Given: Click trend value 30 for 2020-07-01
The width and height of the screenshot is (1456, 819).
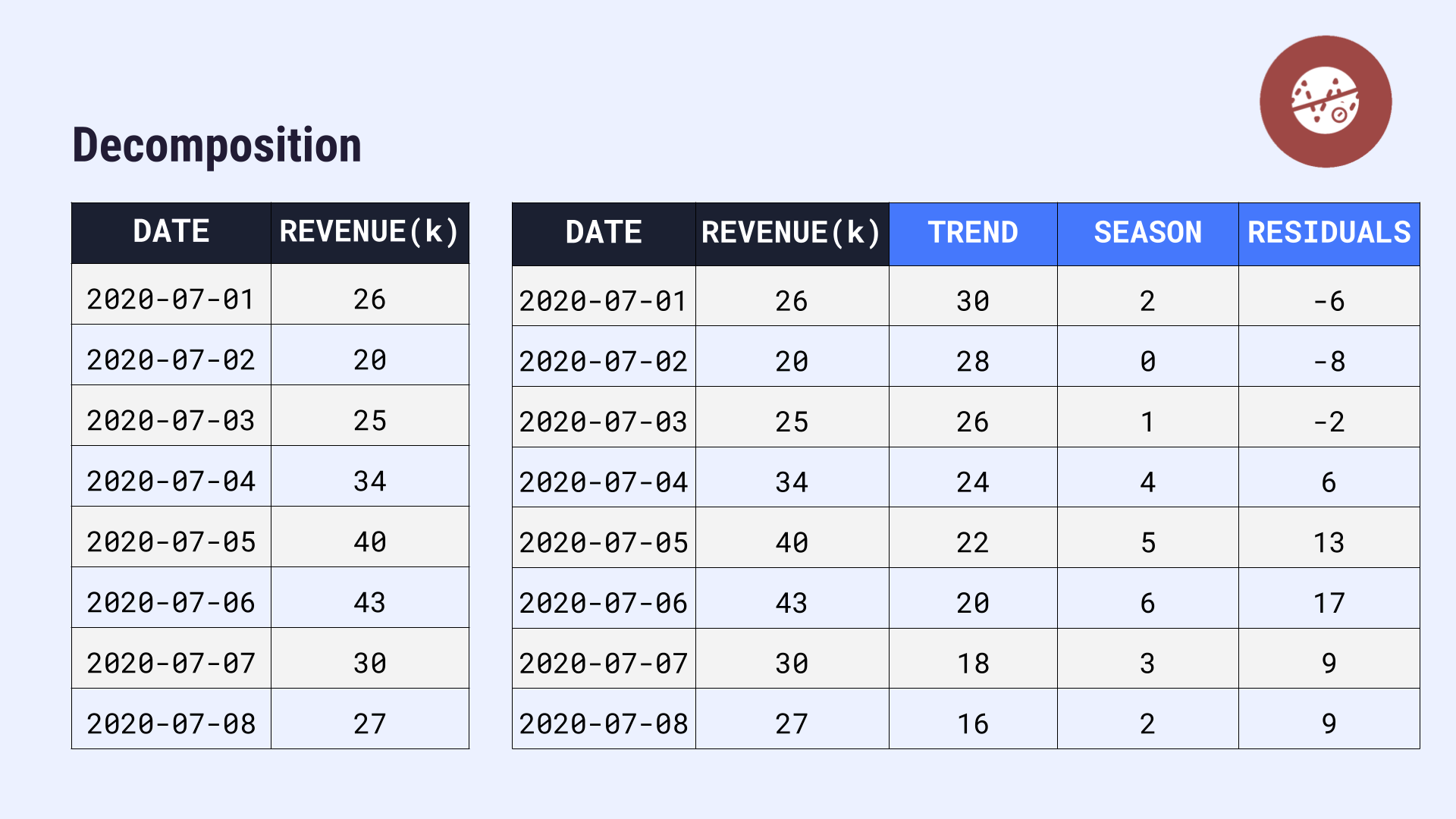Looking at the screenshot, I should pyautogui.click(x=973, y=301).
